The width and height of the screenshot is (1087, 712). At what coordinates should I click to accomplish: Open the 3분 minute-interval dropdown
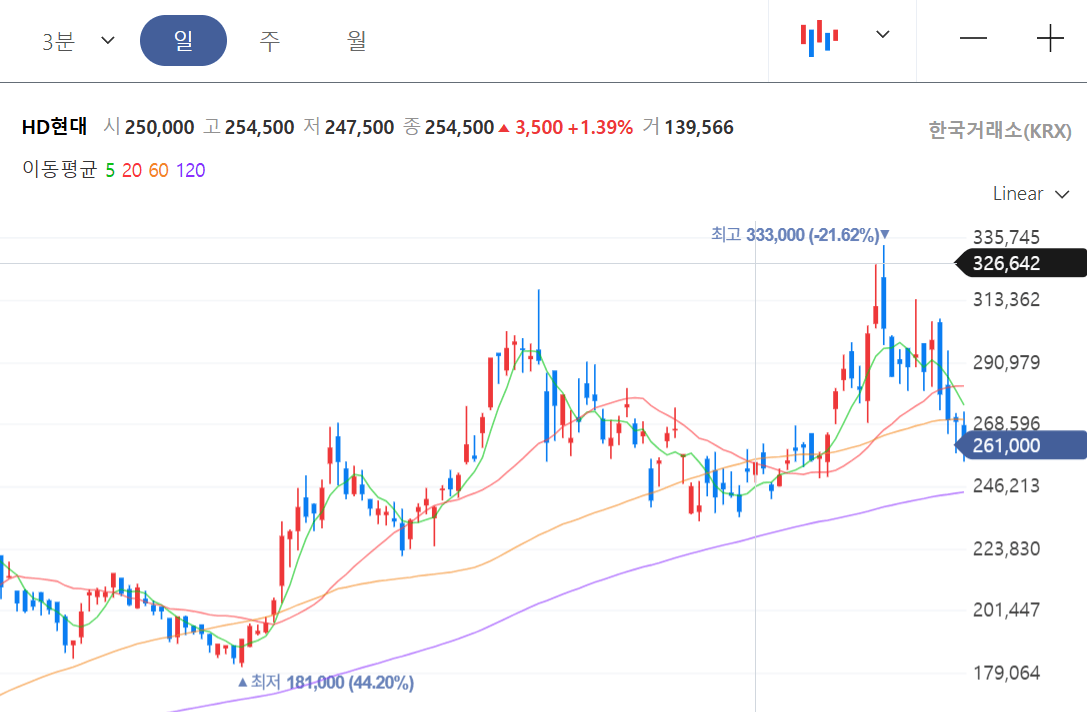pos(77,41)
